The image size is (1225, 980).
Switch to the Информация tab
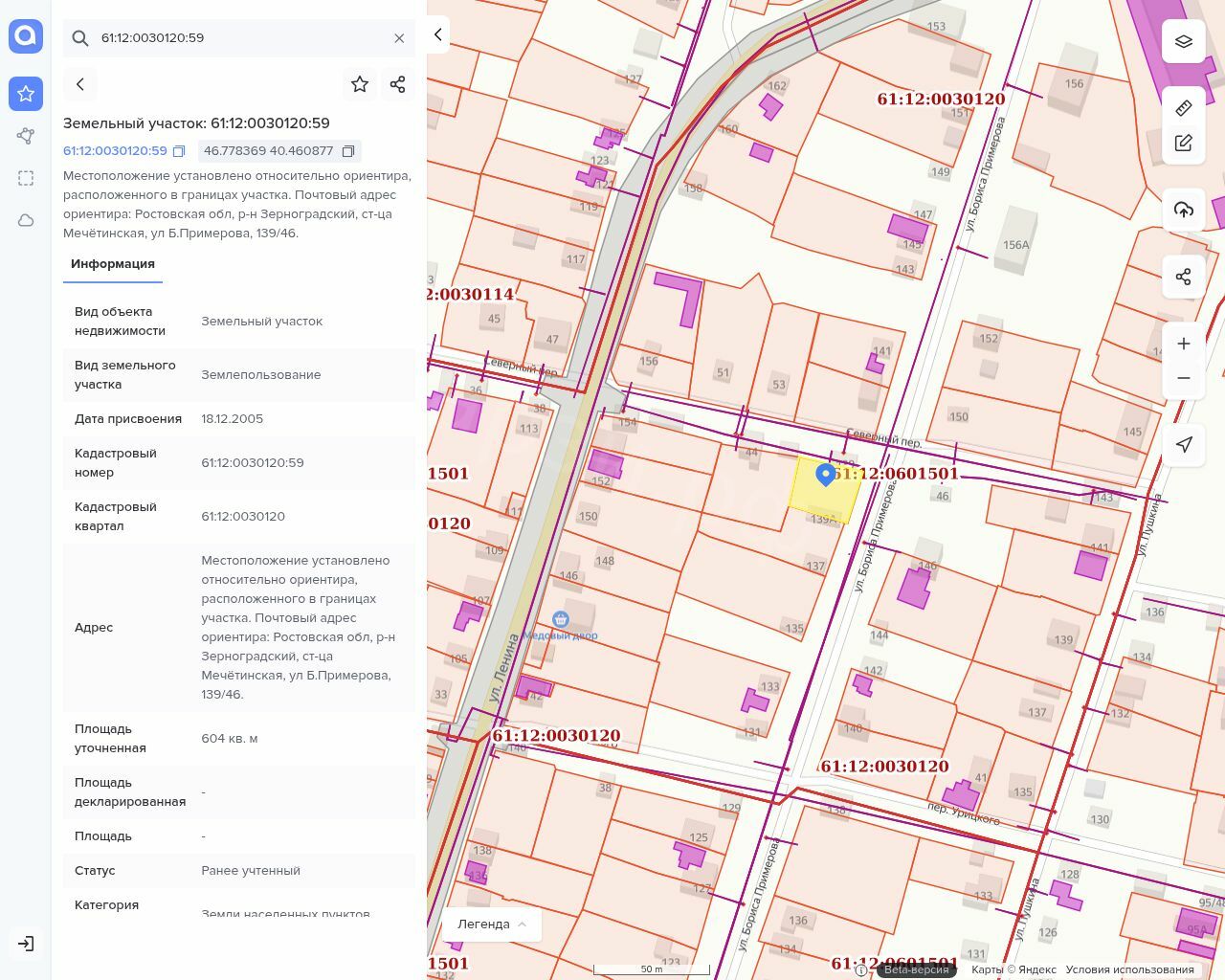[113, 264]
